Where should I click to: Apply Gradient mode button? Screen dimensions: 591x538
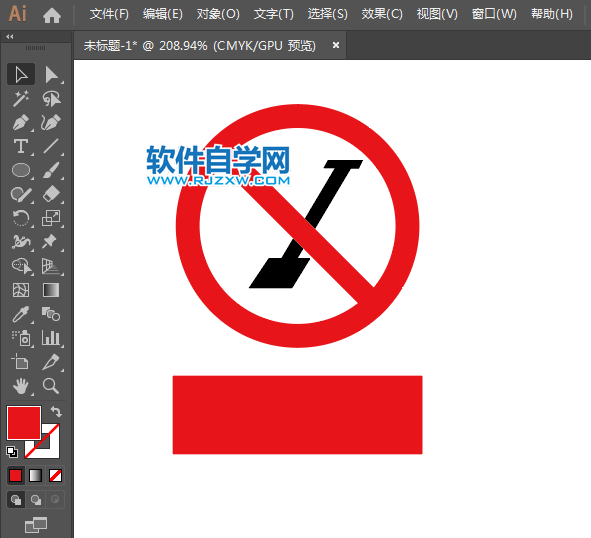pos(35,475)
